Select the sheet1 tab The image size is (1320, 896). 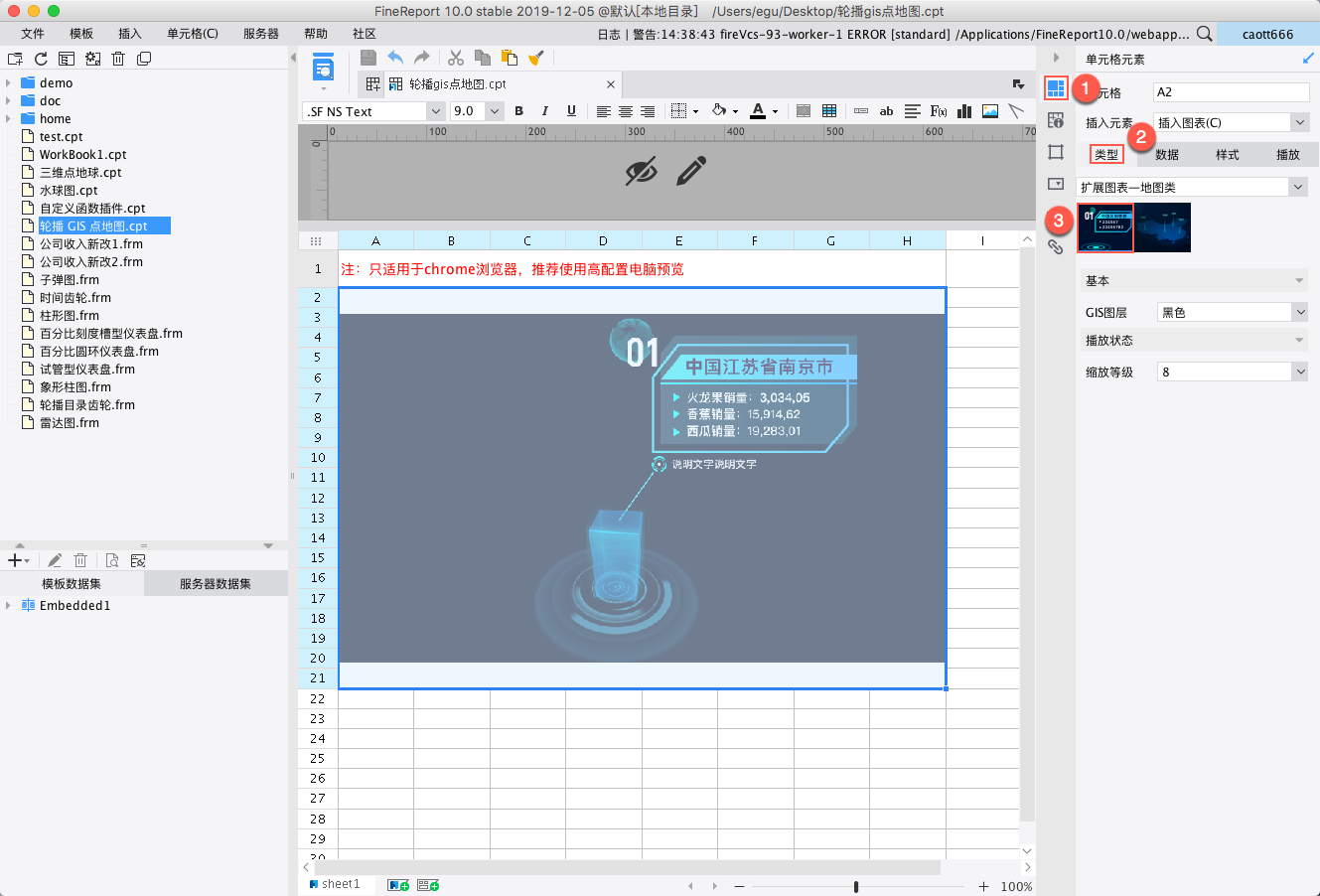click(335, 884)
